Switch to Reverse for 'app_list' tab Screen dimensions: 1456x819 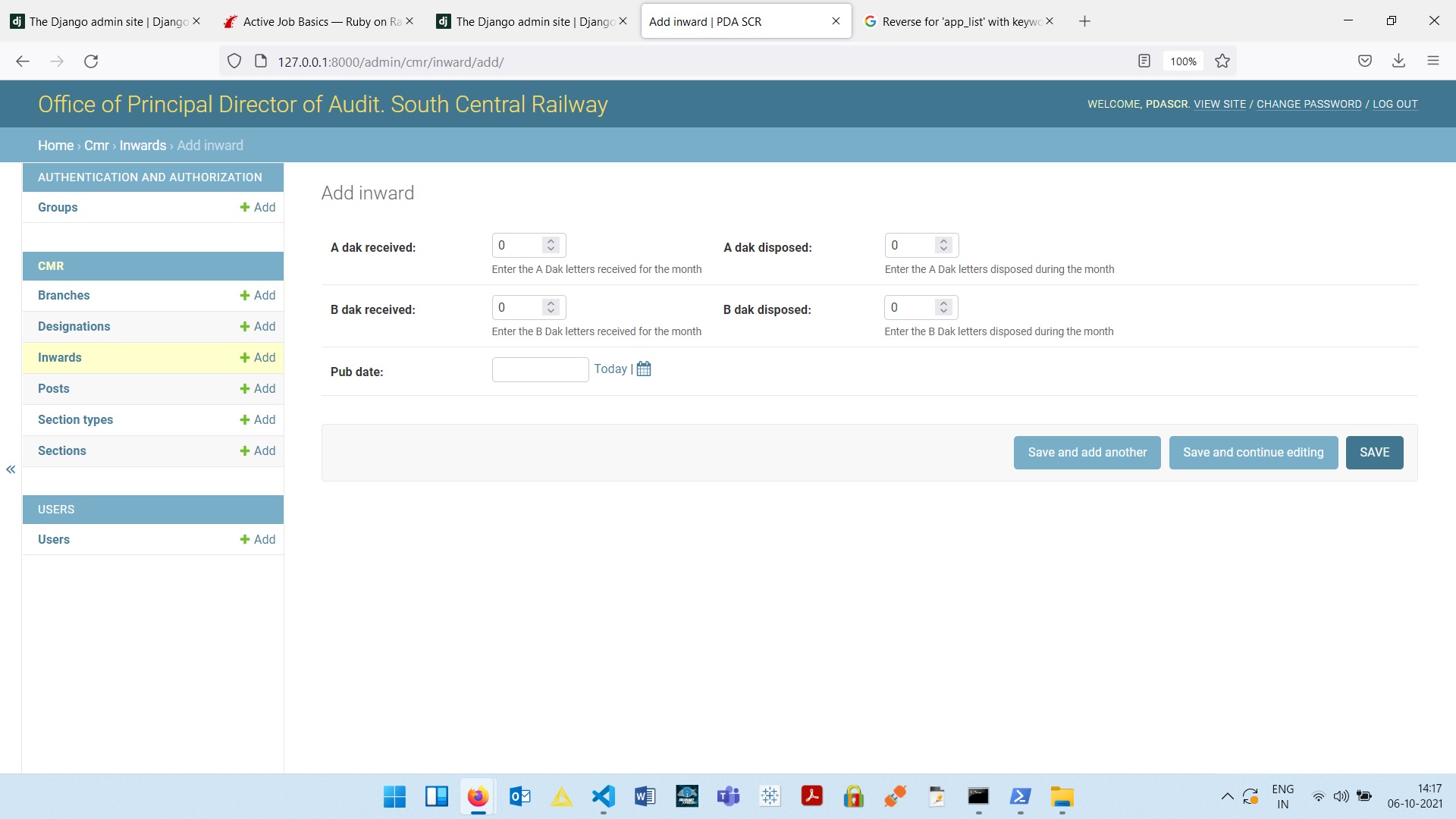tap(957, 21)
